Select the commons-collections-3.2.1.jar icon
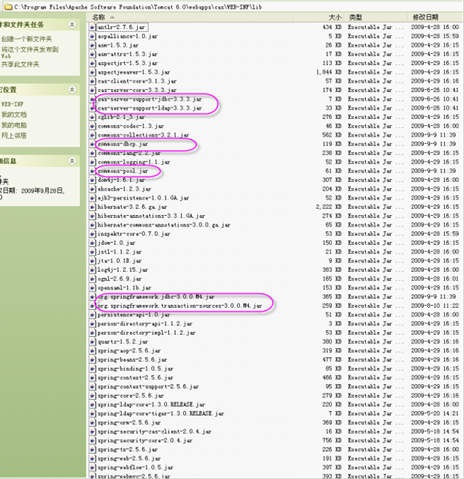This screenshot has height=479, width=464. [x=93, y=135]
